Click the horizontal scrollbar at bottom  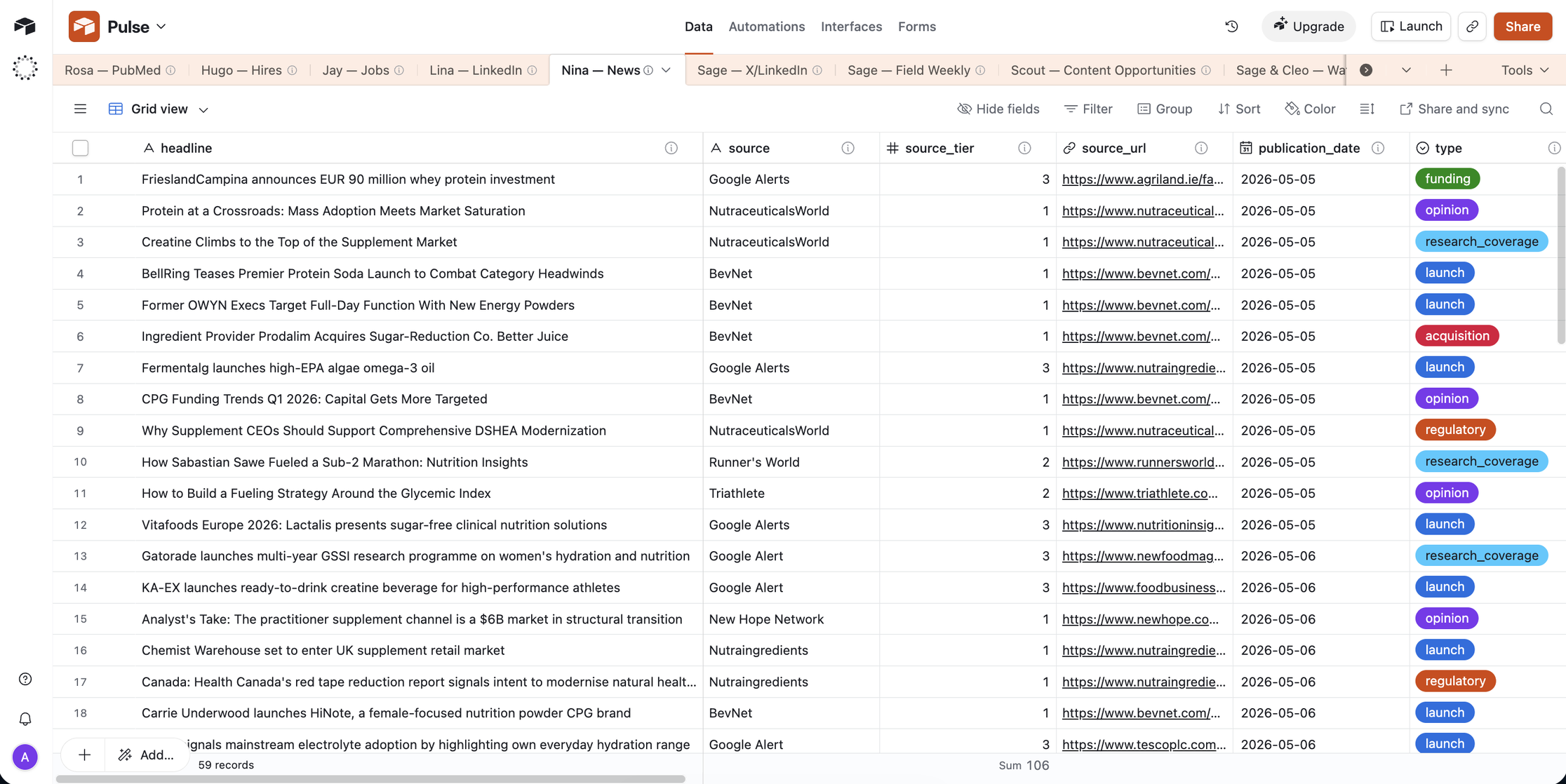pyautogui.click(x=370, y=779)
